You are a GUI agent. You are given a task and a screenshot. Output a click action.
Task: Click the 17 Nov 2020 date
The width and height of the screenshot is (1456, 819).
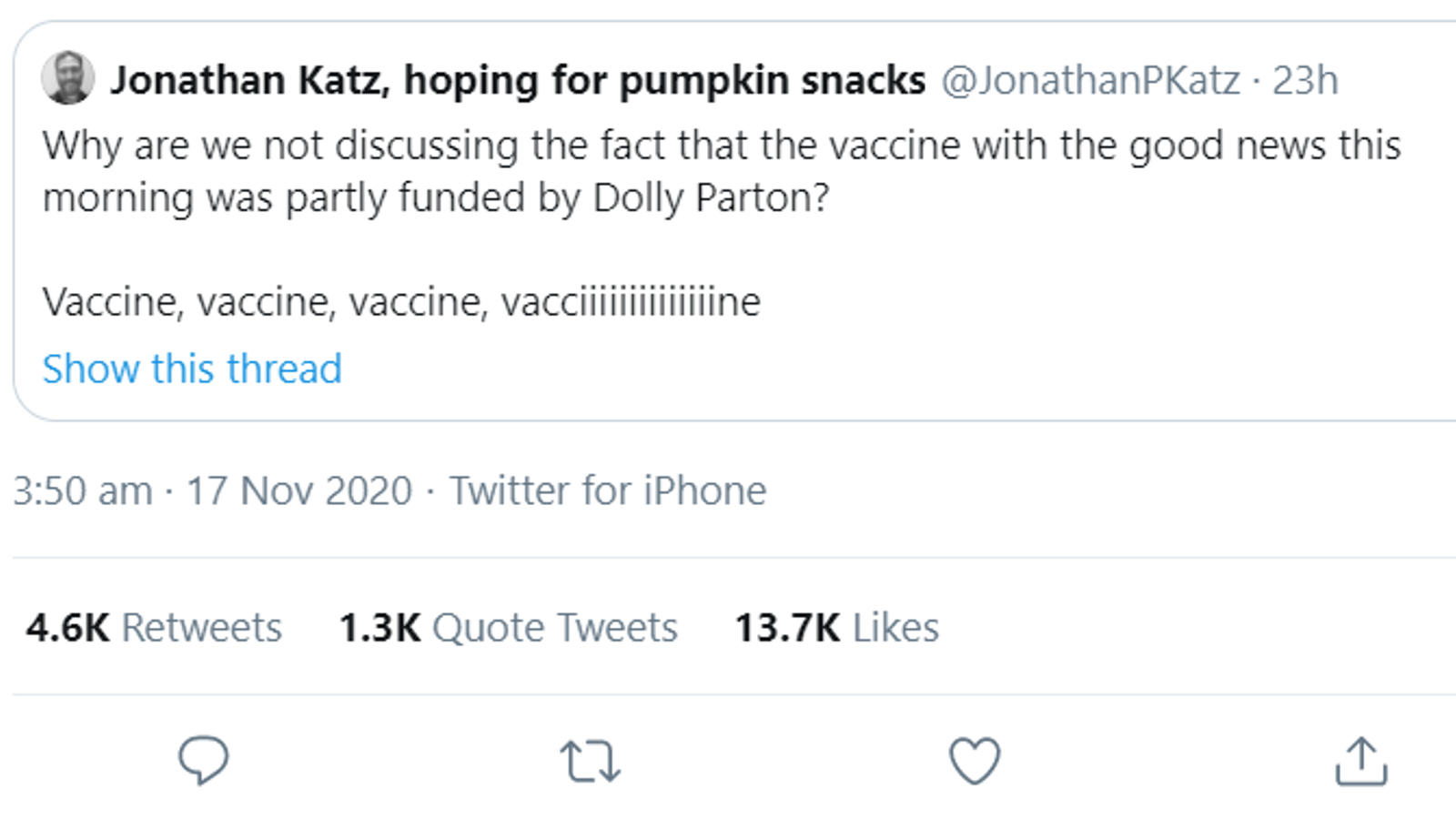coord(299,491)
